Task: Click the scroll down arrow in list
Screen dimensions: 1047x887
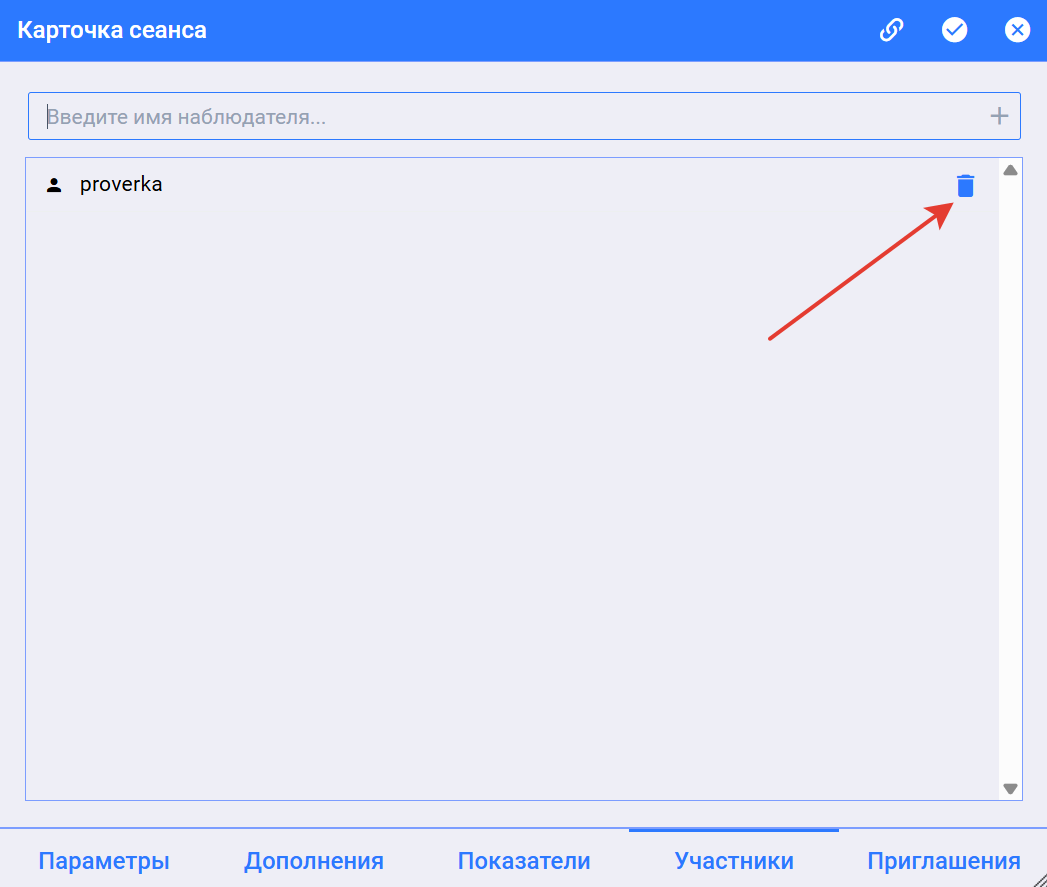Action: [x=1010, y=788]
